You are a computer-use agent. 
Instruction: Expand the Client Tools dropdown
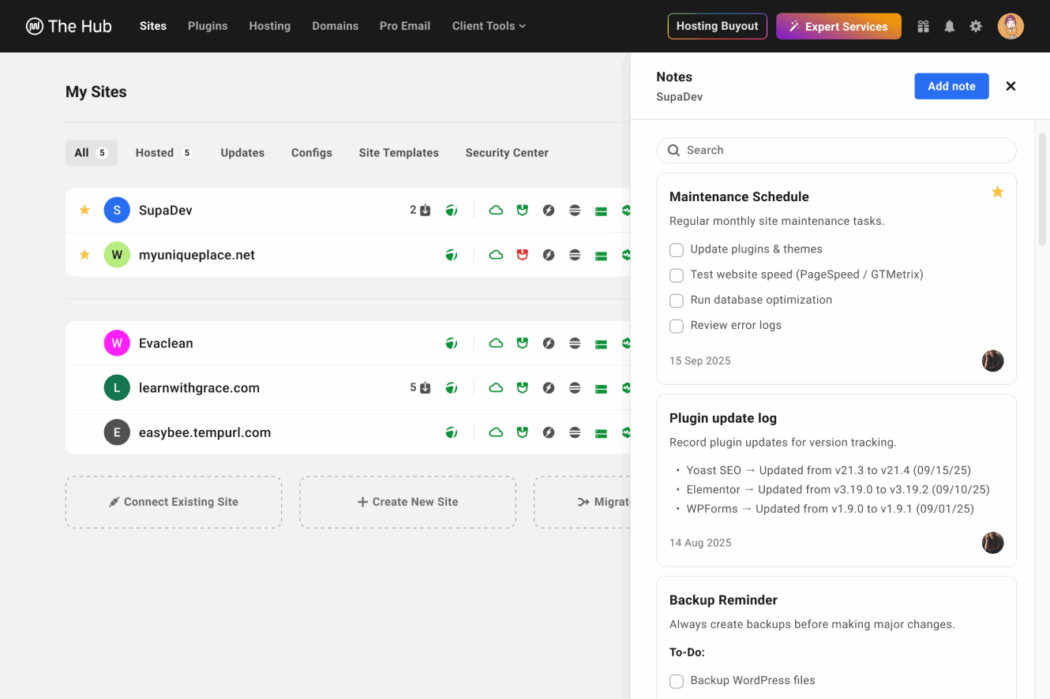[488, 26]
